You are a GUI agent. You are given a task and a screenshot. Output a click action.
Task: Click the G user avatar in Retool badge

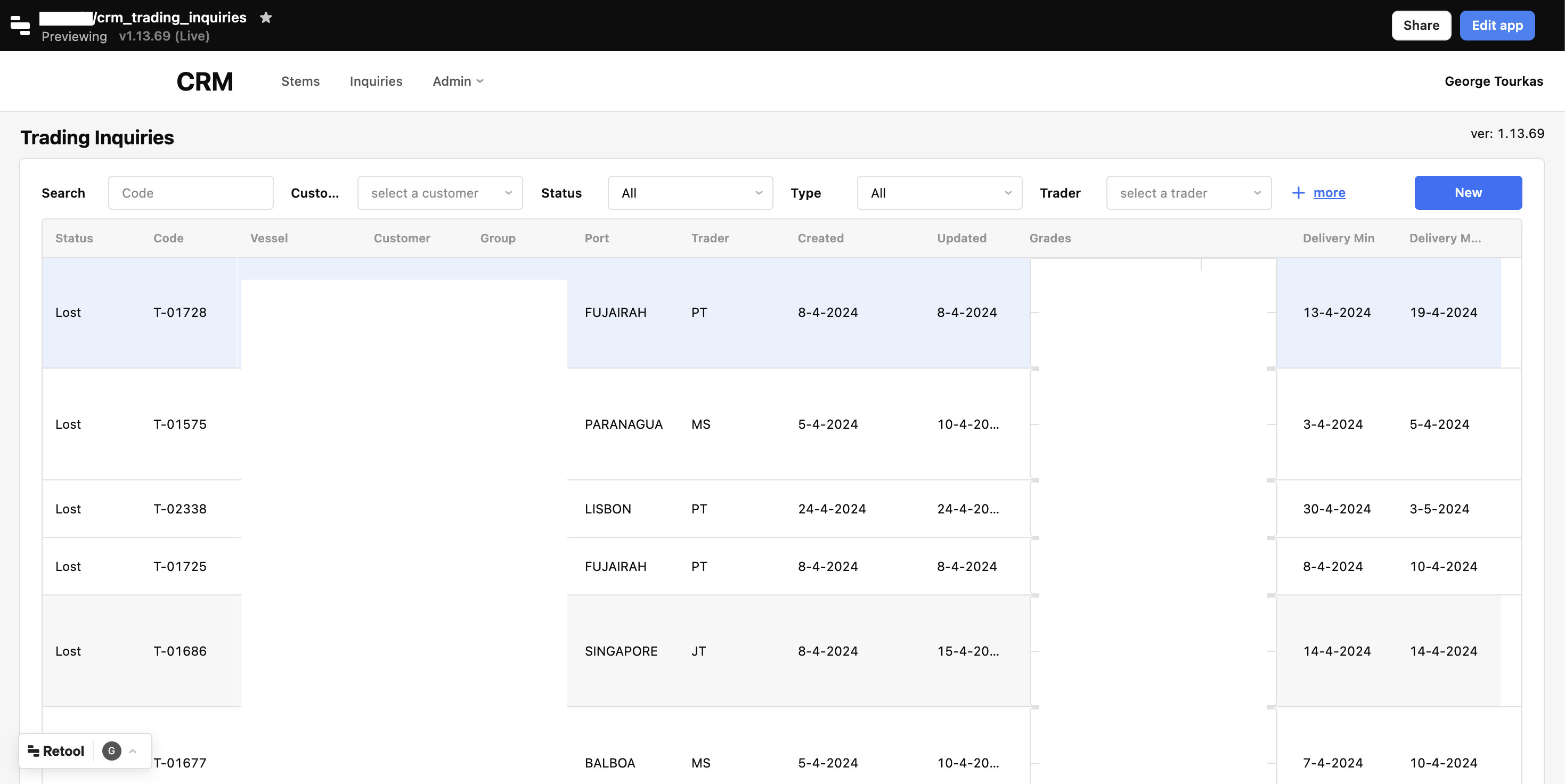point(111,751)
